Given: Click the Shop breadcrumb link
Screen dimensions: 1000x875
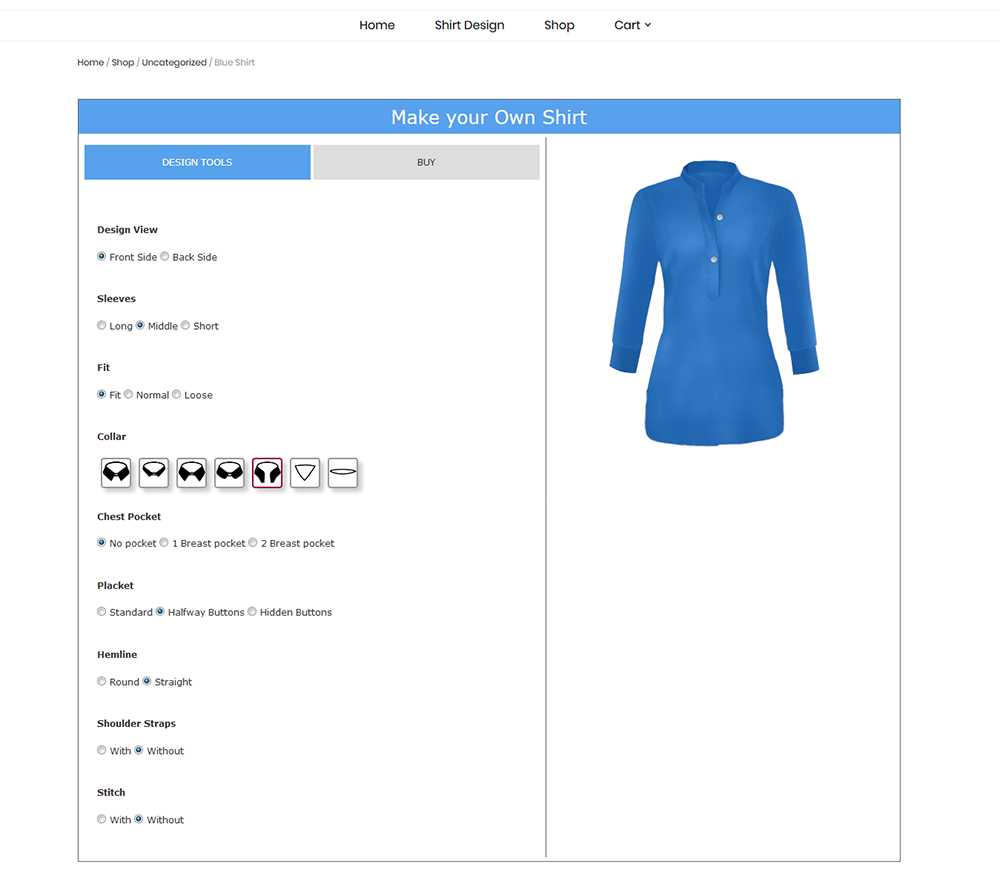Looking at the screenshot, I should (x=122, y=62).
